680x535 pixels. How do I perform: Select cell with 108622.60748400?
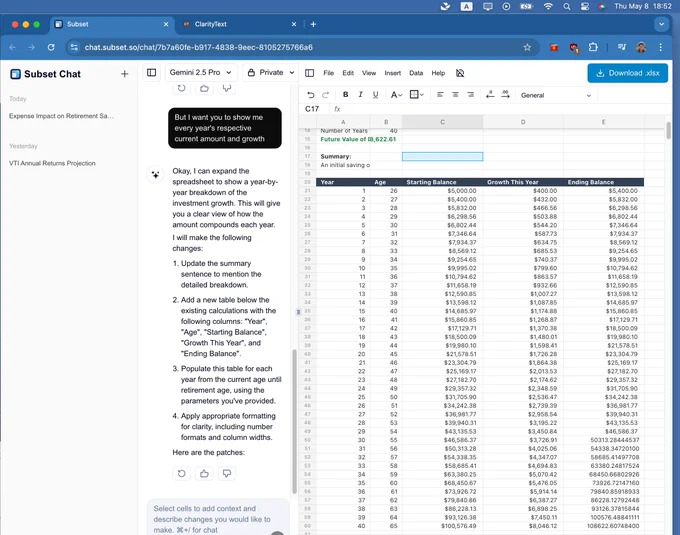click(603, 526)
